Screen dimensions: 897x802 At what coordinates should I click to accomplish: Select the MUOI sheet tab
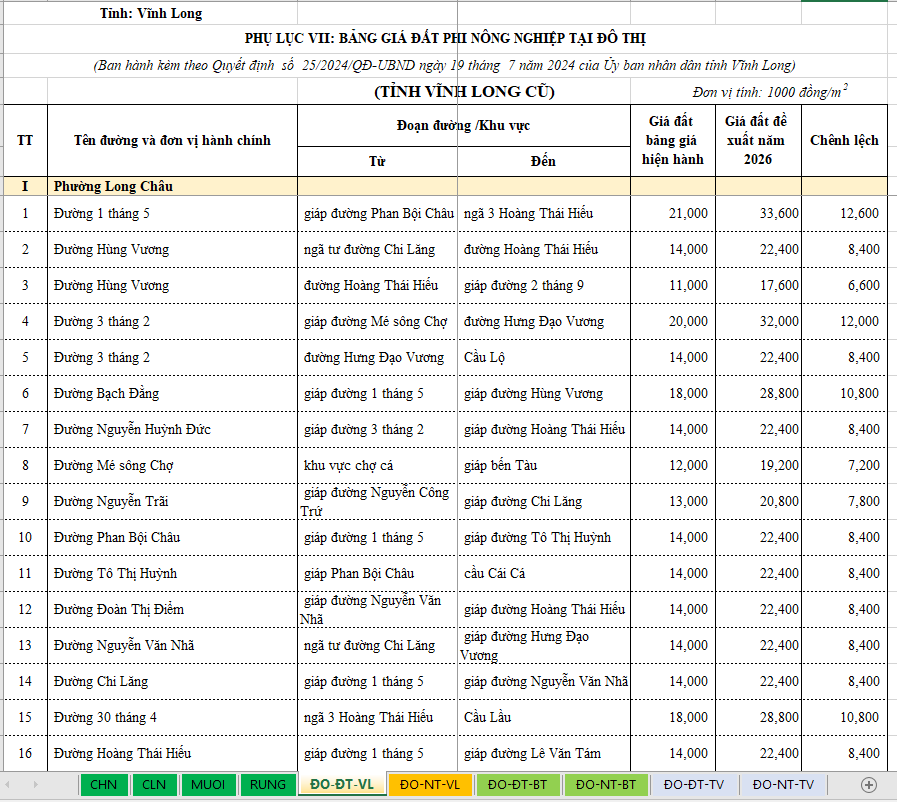[209, 785]
